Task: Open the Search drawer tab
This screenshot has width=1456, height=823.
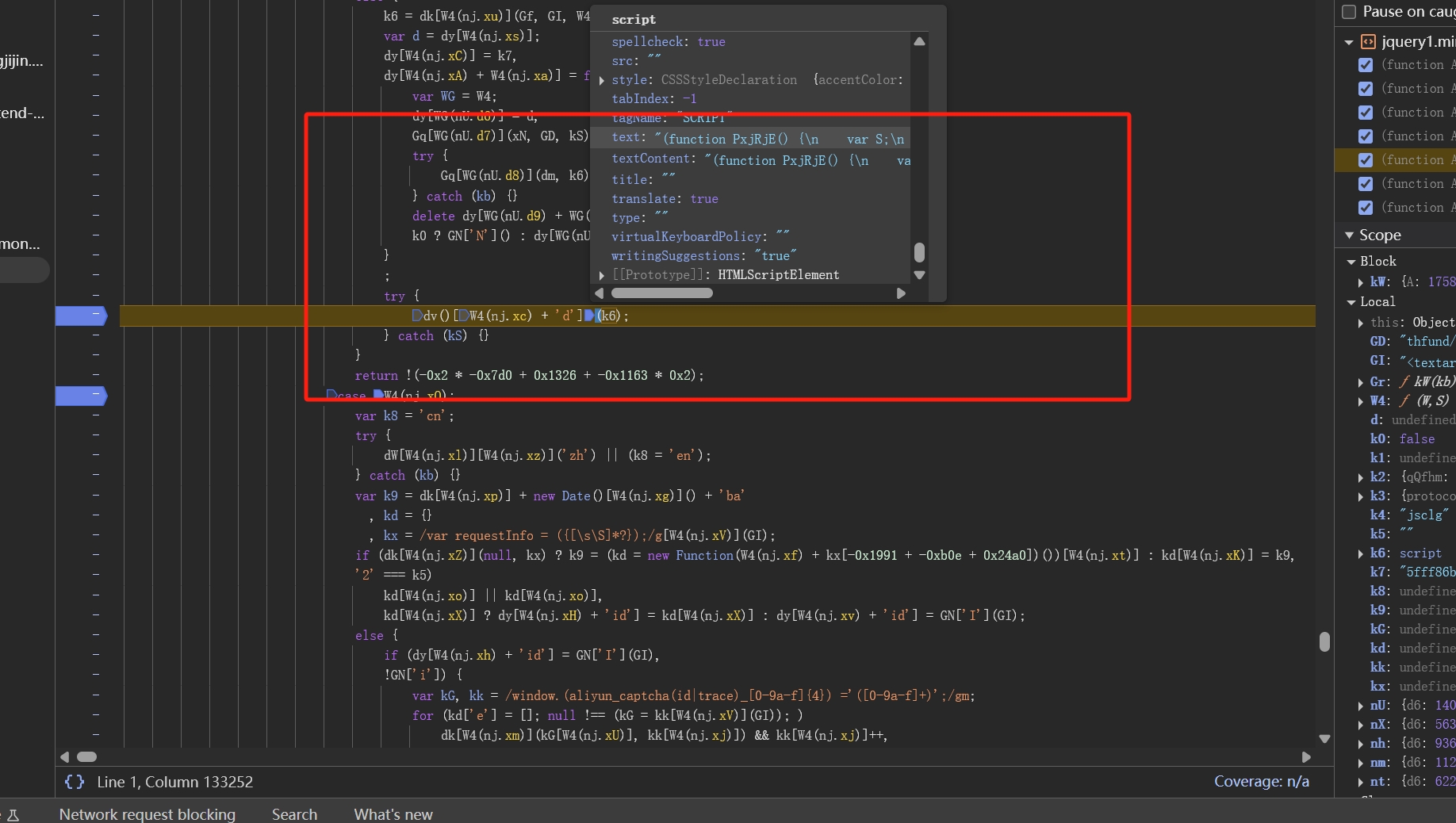Action: pyautogui.click(x=294, y=814)
